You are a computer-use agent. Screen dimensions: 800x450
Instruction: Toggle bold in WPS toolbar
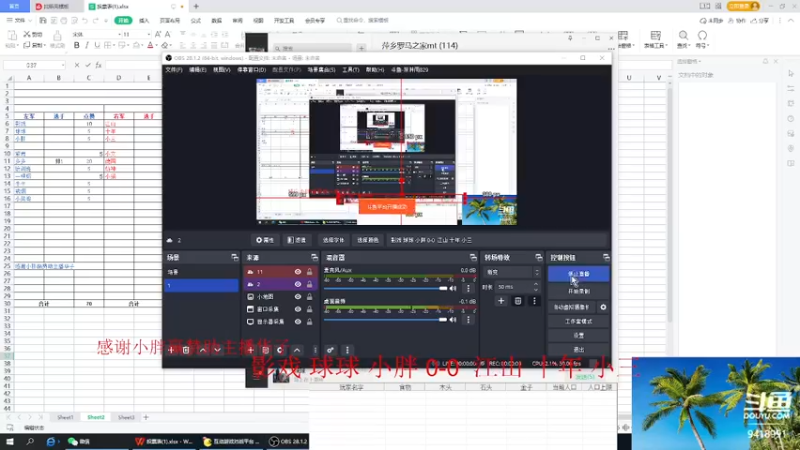coord(77,45)
